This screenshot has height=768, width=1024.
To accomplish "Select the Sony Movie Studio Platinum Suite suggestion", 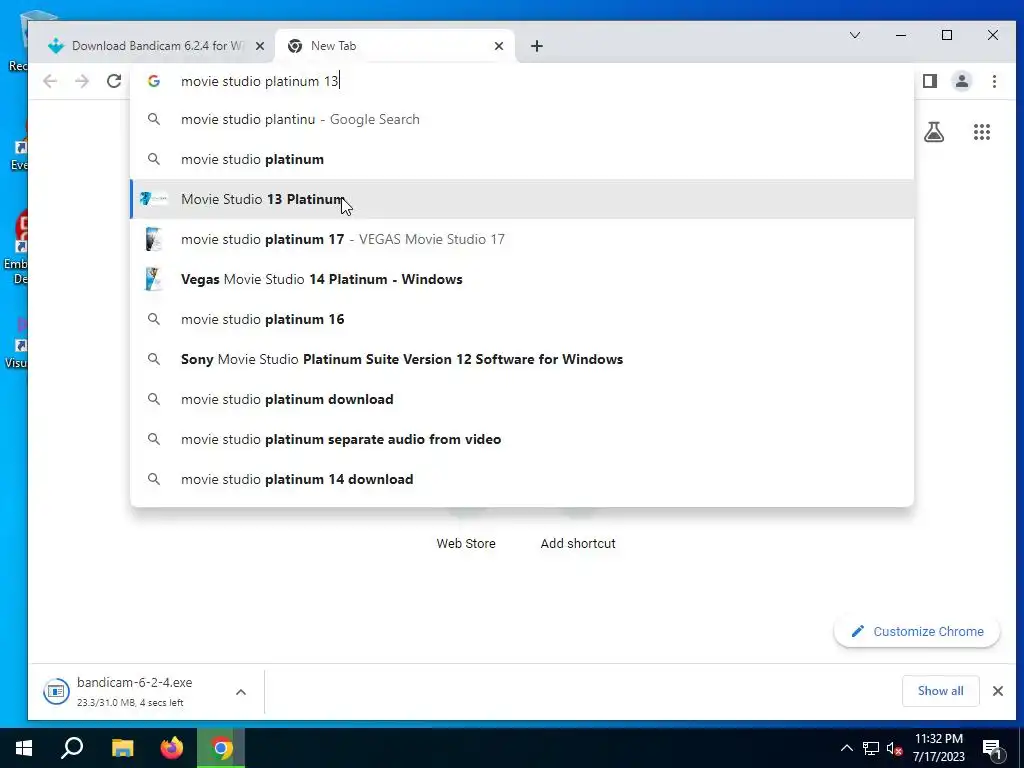I will (522, 359).
